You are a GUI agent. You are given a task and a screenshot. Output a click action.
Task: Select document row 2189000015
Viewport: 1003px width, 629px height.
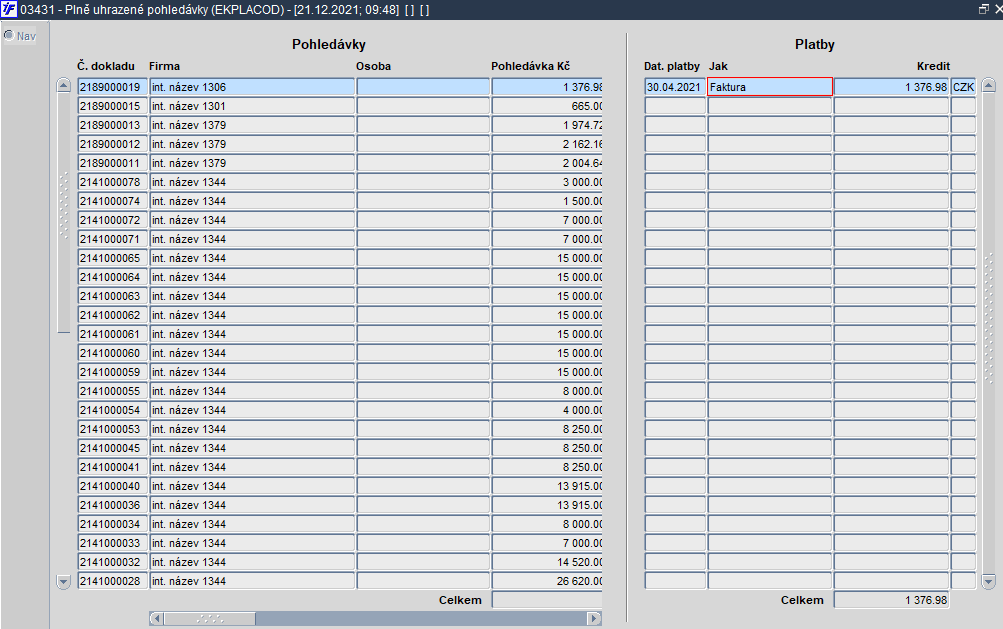(113, 106)
